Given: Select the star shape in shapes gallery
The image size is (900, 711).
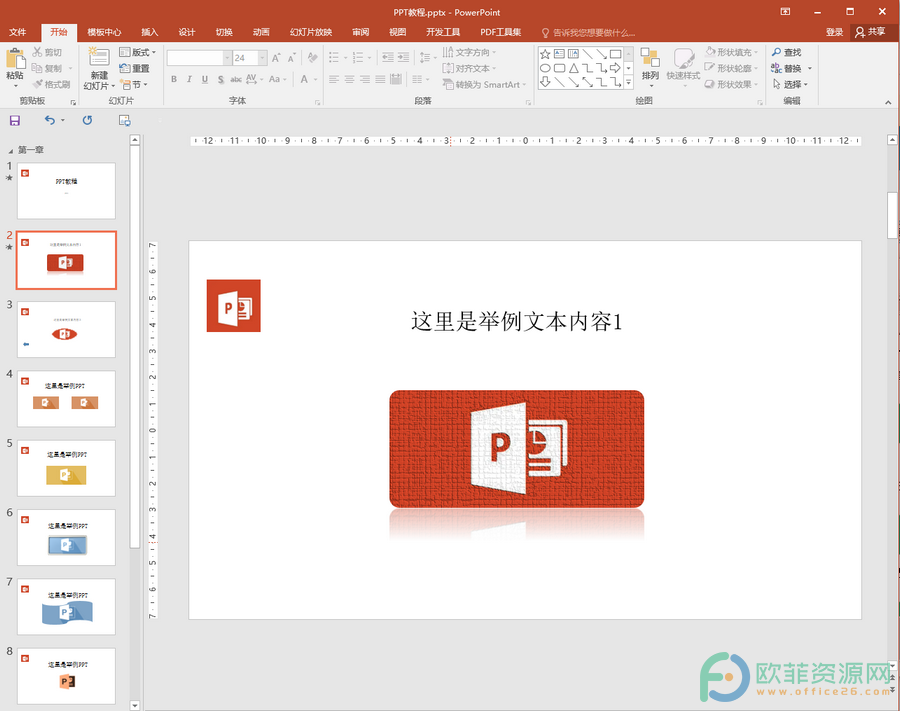Looking at the screenshot, I should pos(545,54).
